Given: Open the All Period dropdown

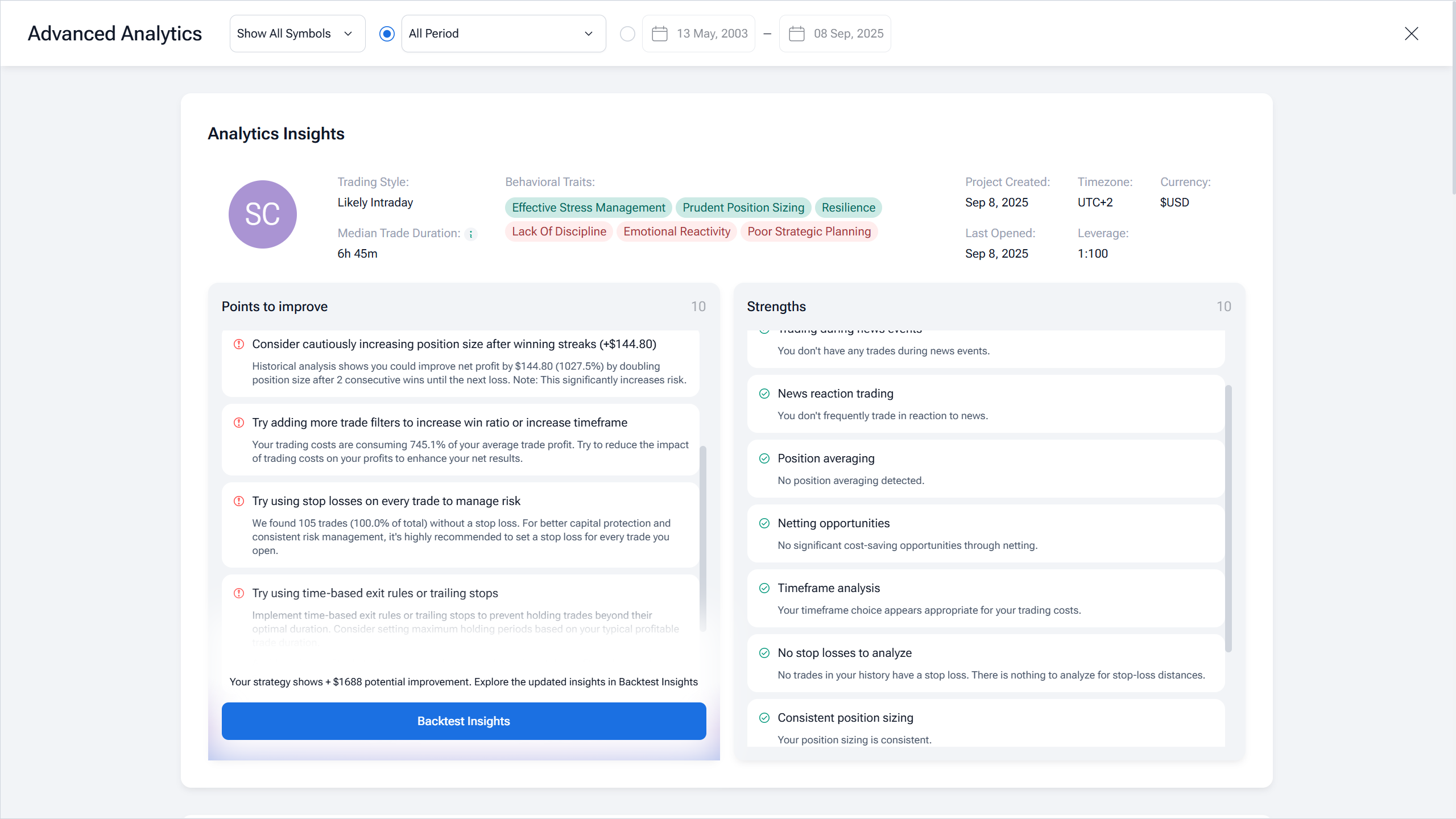Looking at the screenshot, I should coord(503,34).
